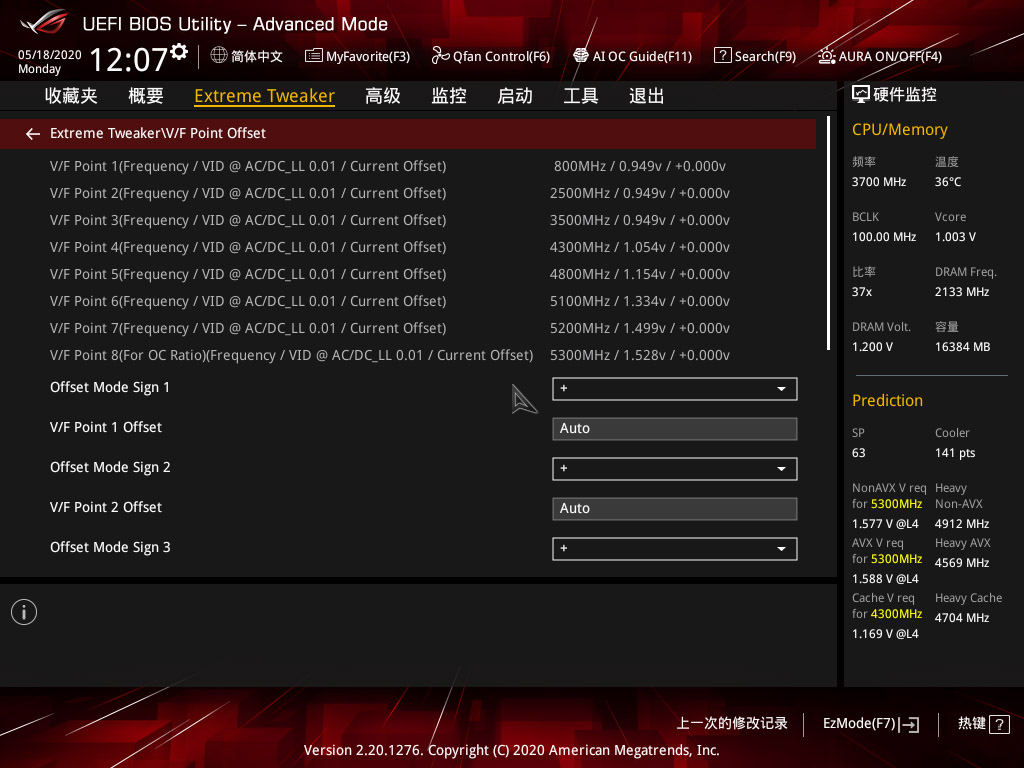Click the information icon in help panel
The image size is (1024, 768).
point(24,612)
